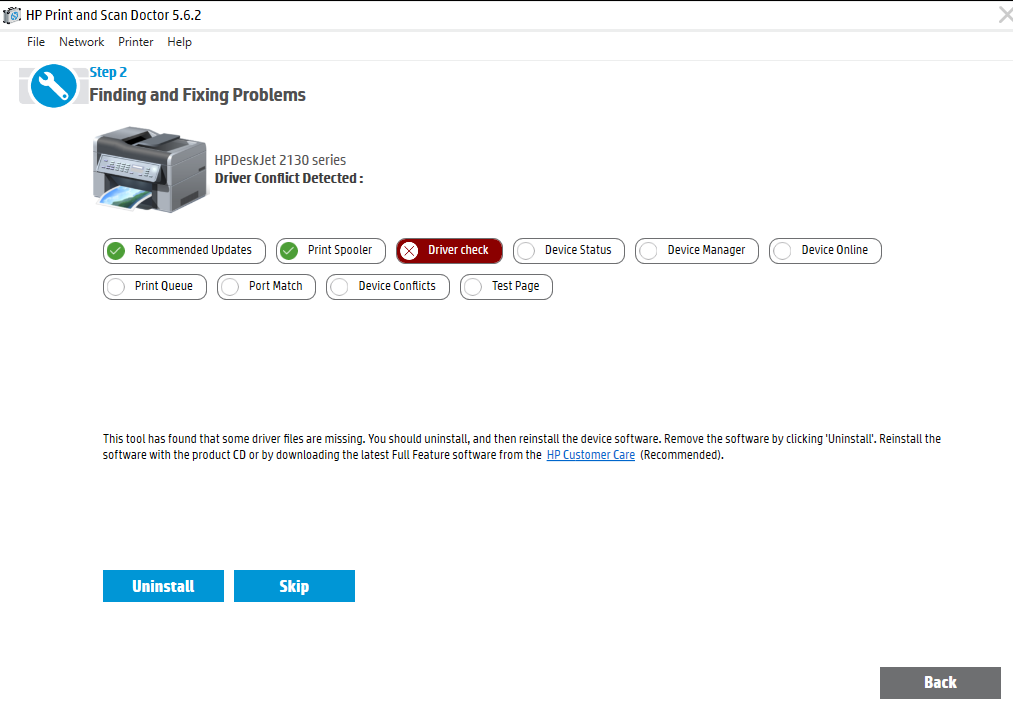The height and width of the screenshot is (702, 1013).
Task: Click the Print Spooler check result icon
Action: coord(290,251)
